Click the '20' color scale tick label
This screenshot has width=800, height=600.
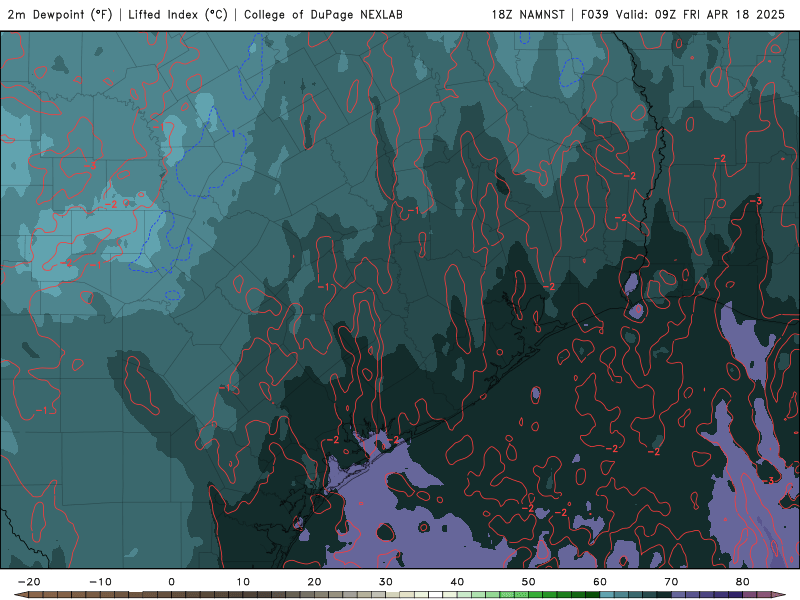tap(314, 582)
